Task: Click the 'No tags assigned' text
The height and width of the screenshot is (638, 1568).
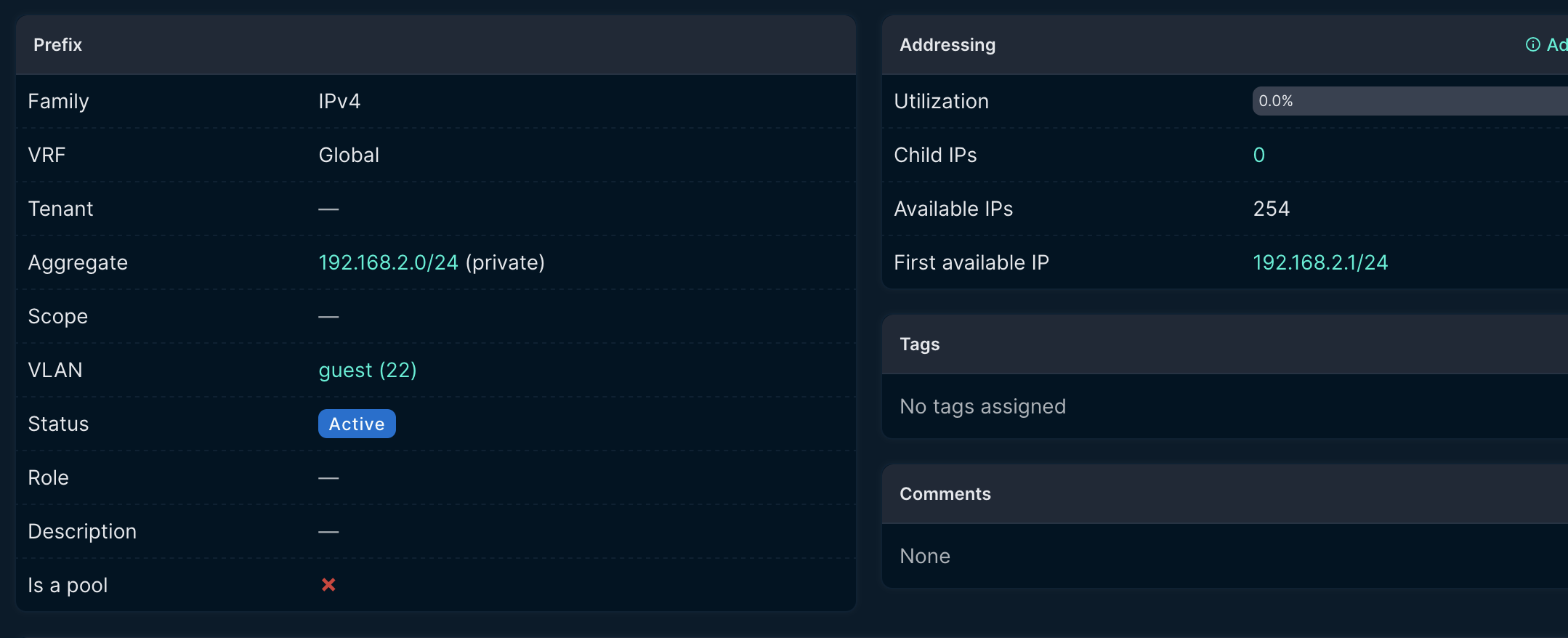Action: coord(982,406)
